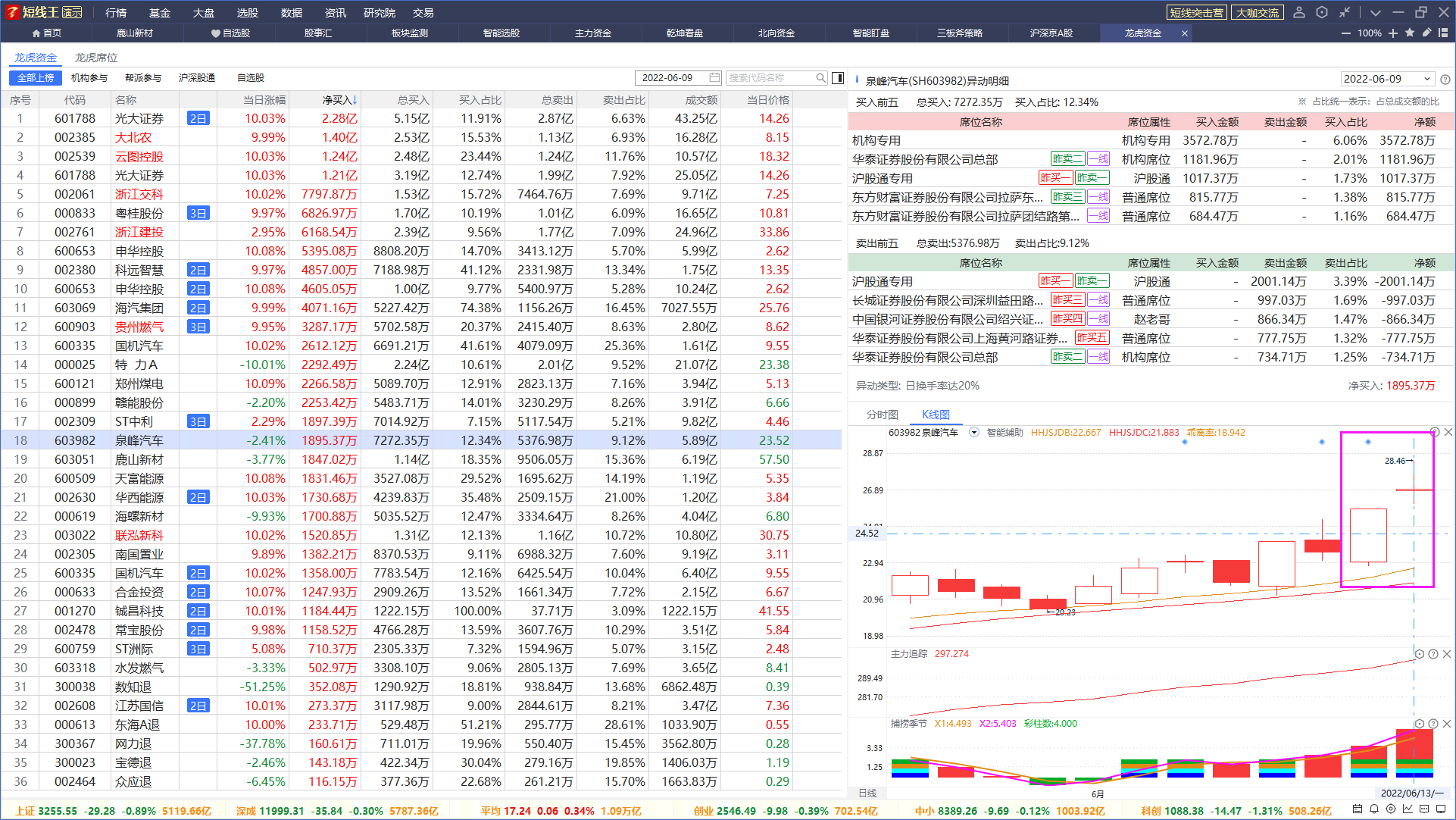
Task: Click the target icon in the status bar
Action: click(x=1391, y=809)
